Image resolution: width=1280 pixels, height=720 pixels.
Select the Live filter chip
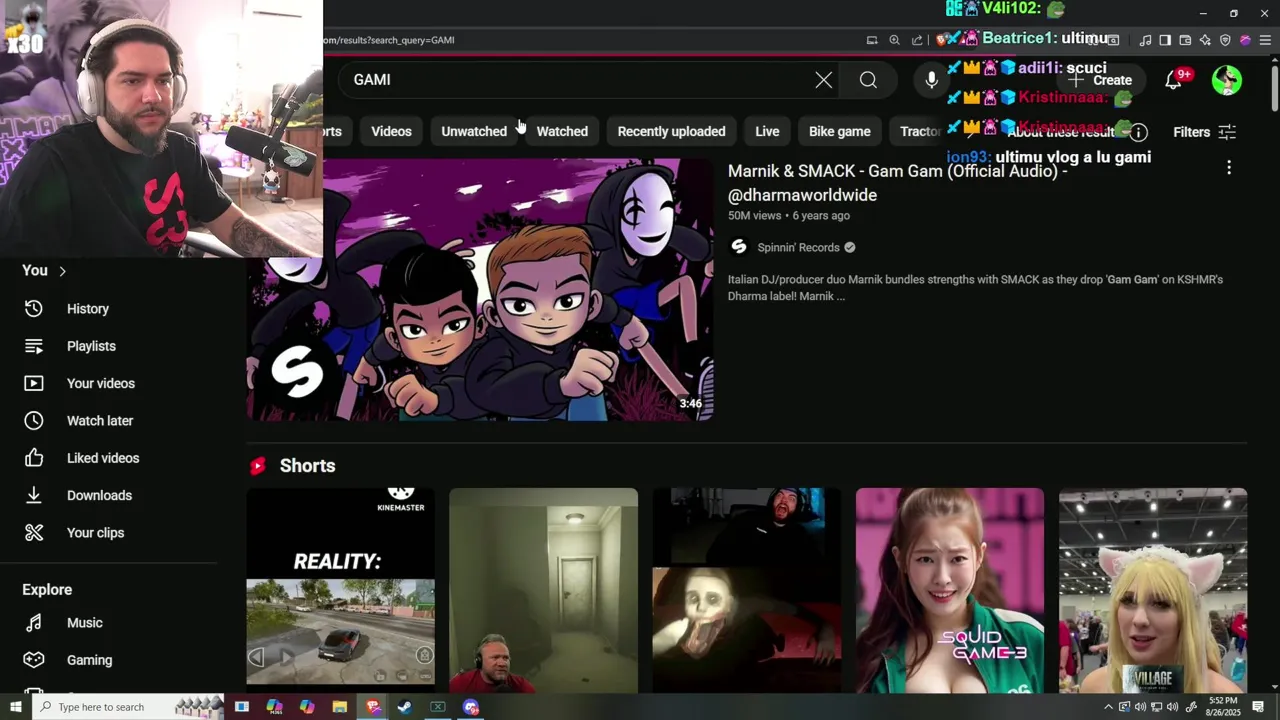(x=767, y=131)
